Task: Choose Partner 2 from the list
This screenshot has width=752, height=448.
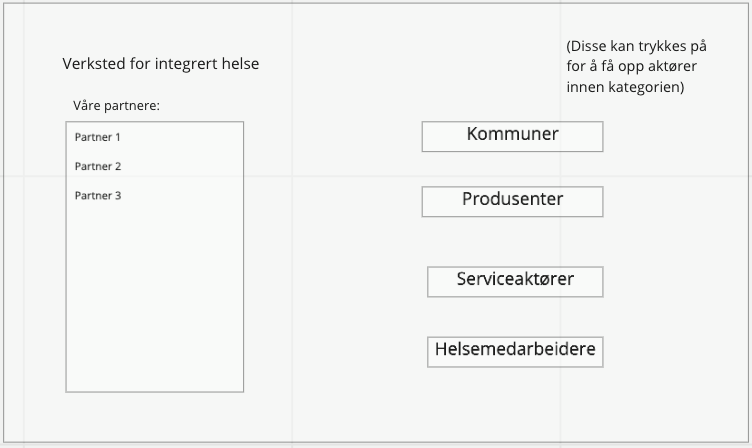Action: click(98, 166)
